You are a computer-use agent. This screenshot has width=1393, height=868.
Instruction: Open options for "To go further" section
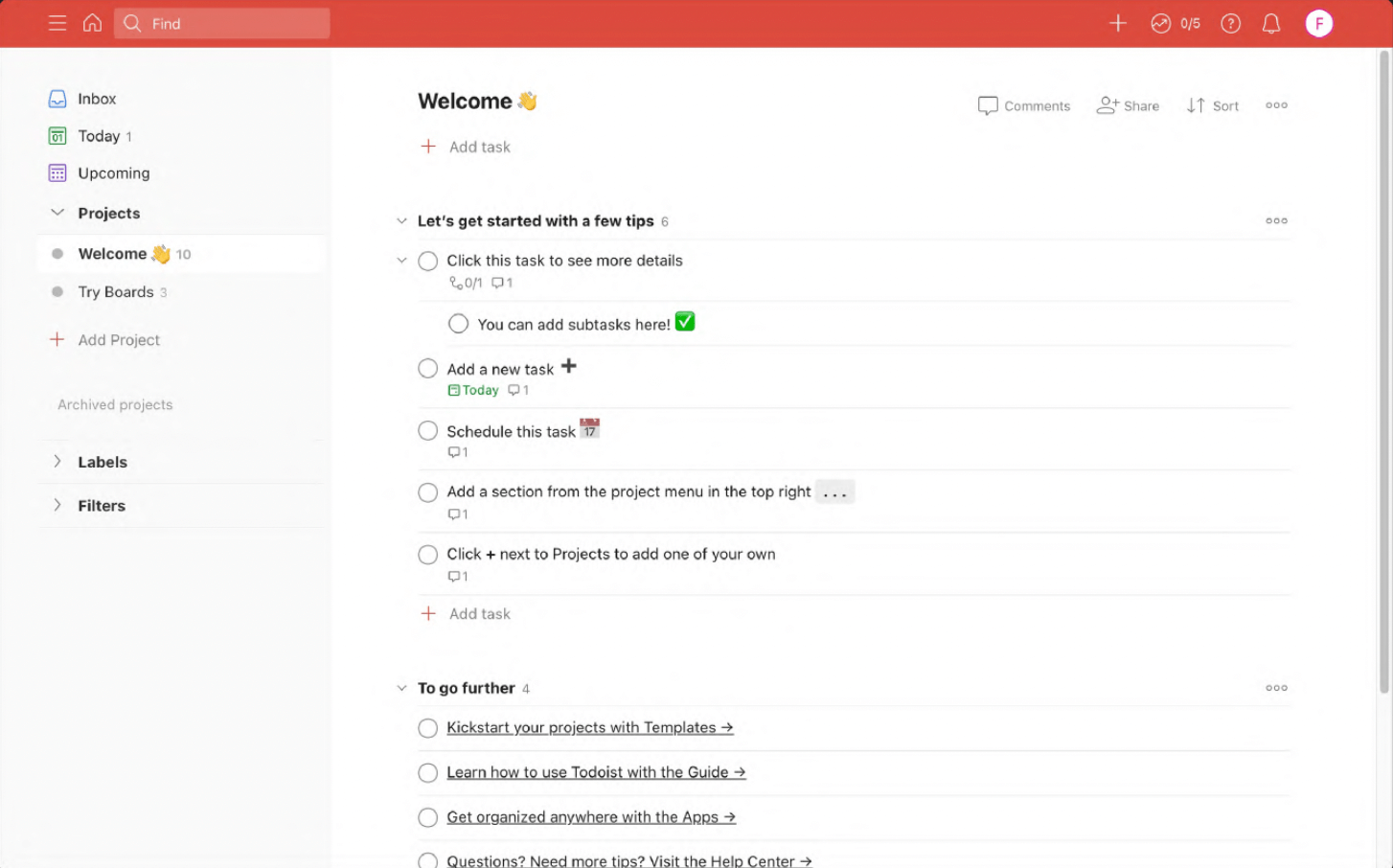tap(1276, 688)
